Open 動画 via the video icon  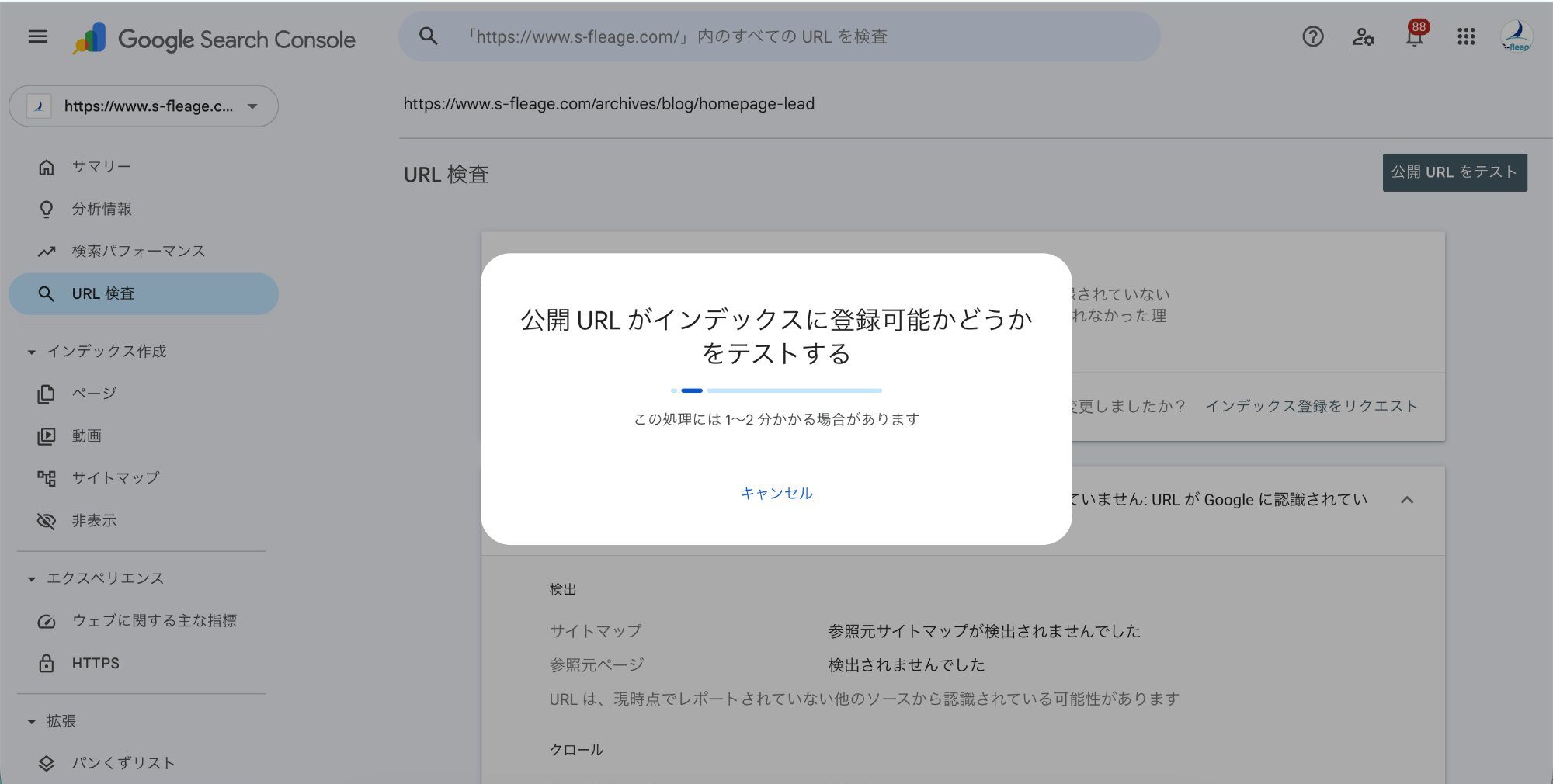47,435
